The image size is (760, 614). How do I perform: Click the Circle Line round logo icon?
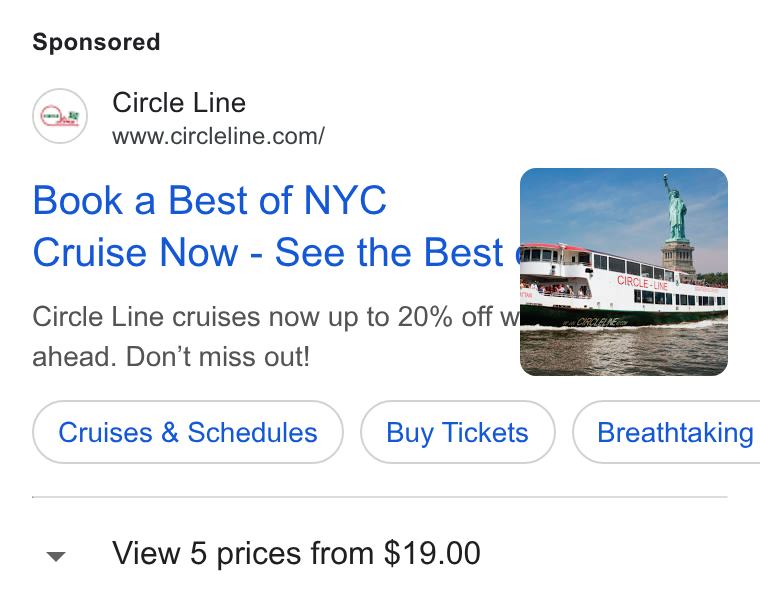coord(60,116)
